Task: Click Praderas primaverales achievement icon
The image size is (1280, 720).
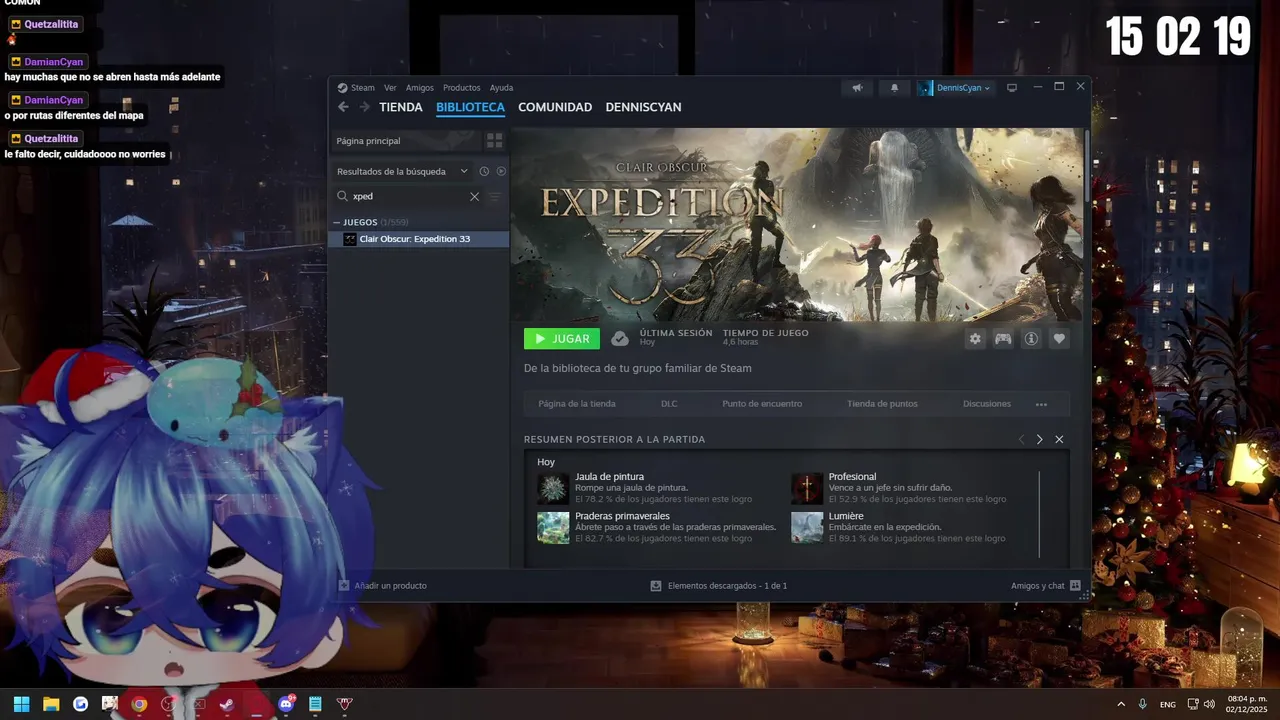Action: 553,527
